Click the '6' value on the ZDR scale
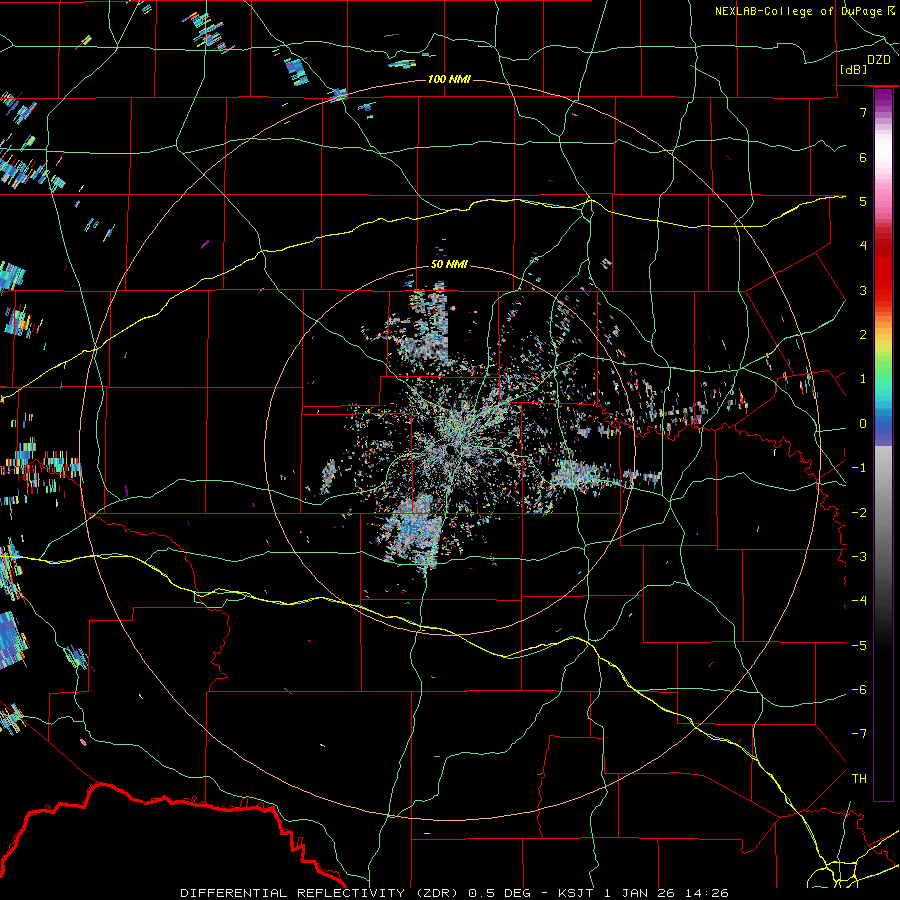This screenshot has width=900, height=900. click(863, 157)
